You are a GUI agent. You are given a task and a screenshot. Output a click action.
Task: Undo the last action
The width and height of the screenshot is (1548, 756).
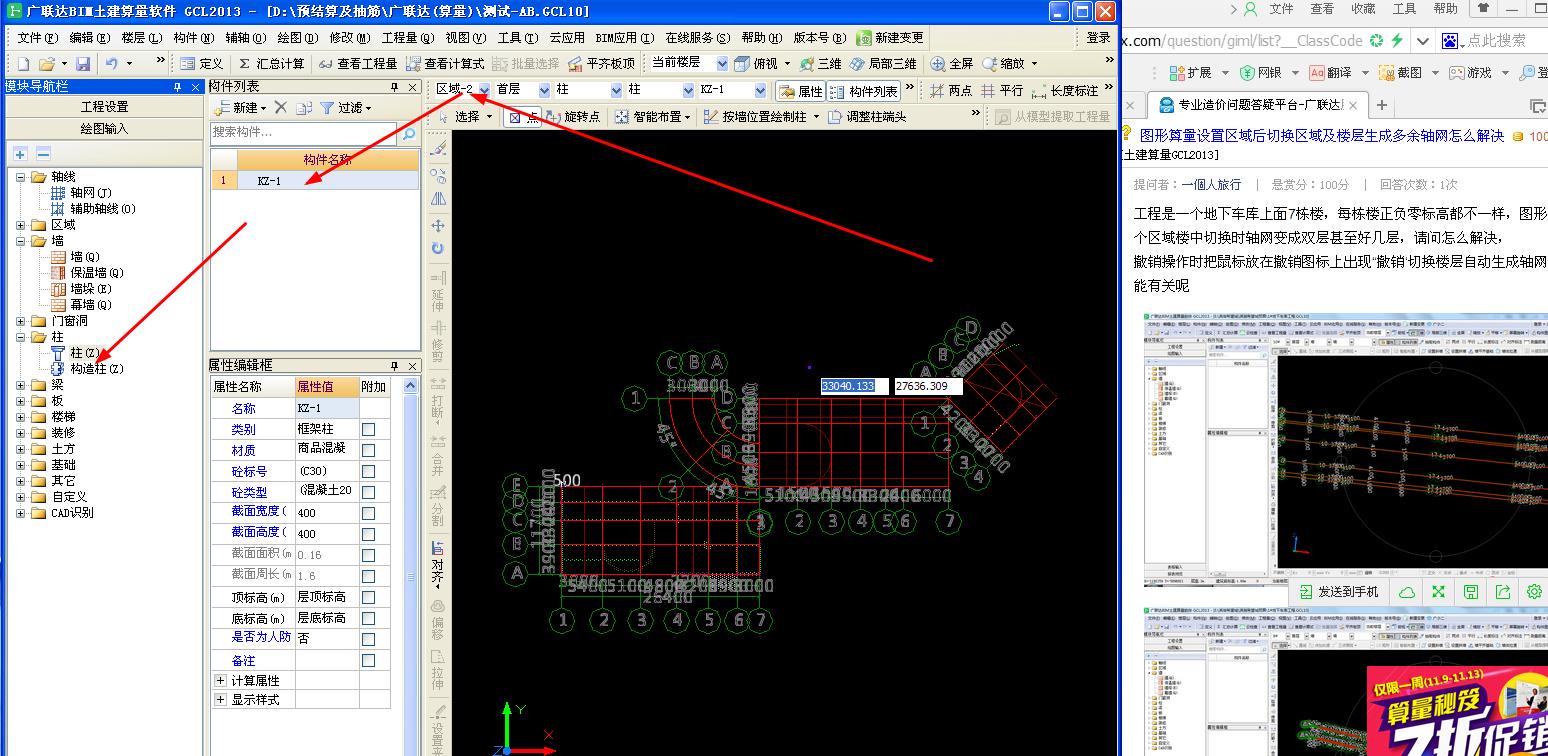click(112, 63)
